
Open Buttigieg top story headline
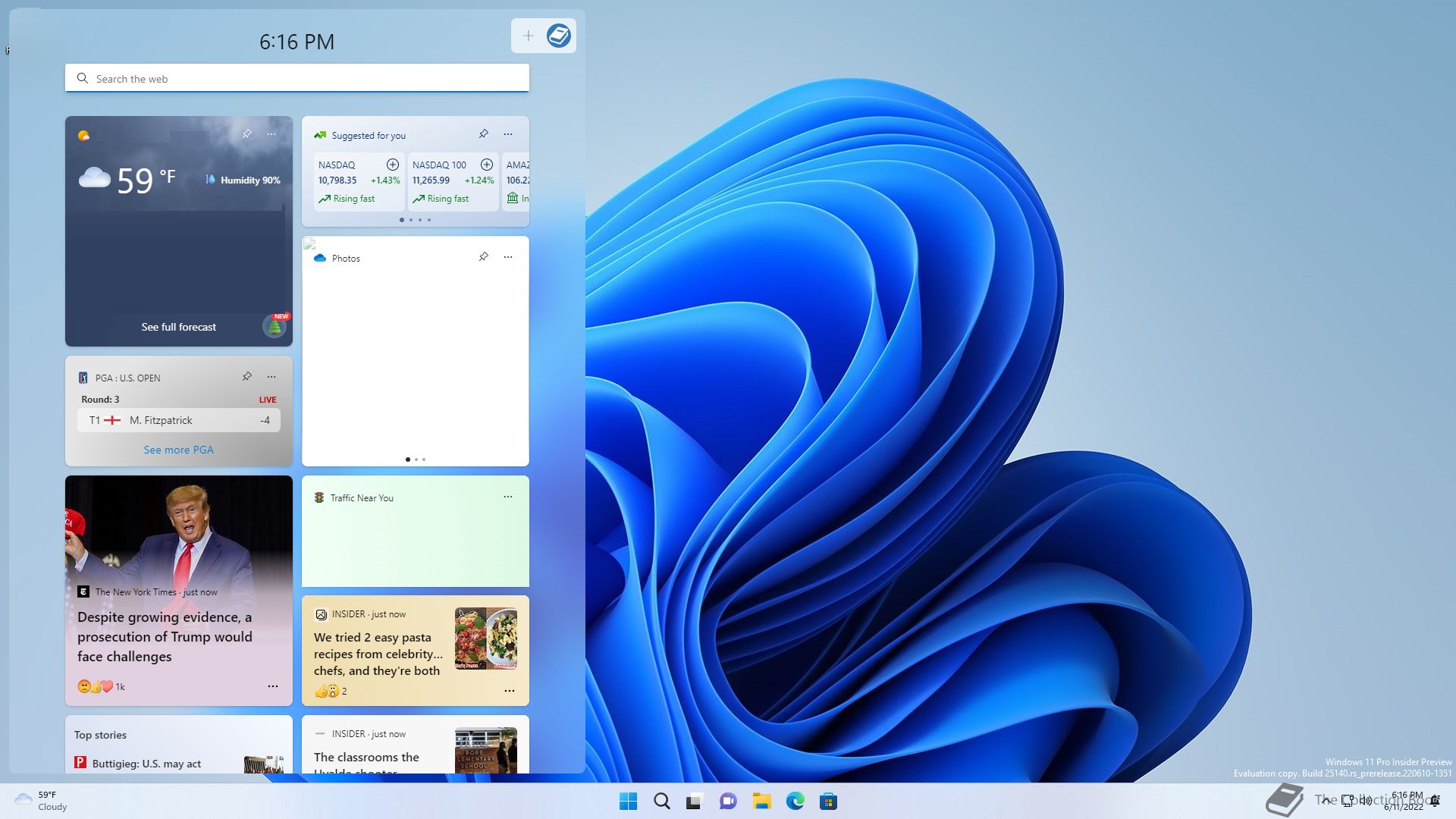tap(146, 764)
